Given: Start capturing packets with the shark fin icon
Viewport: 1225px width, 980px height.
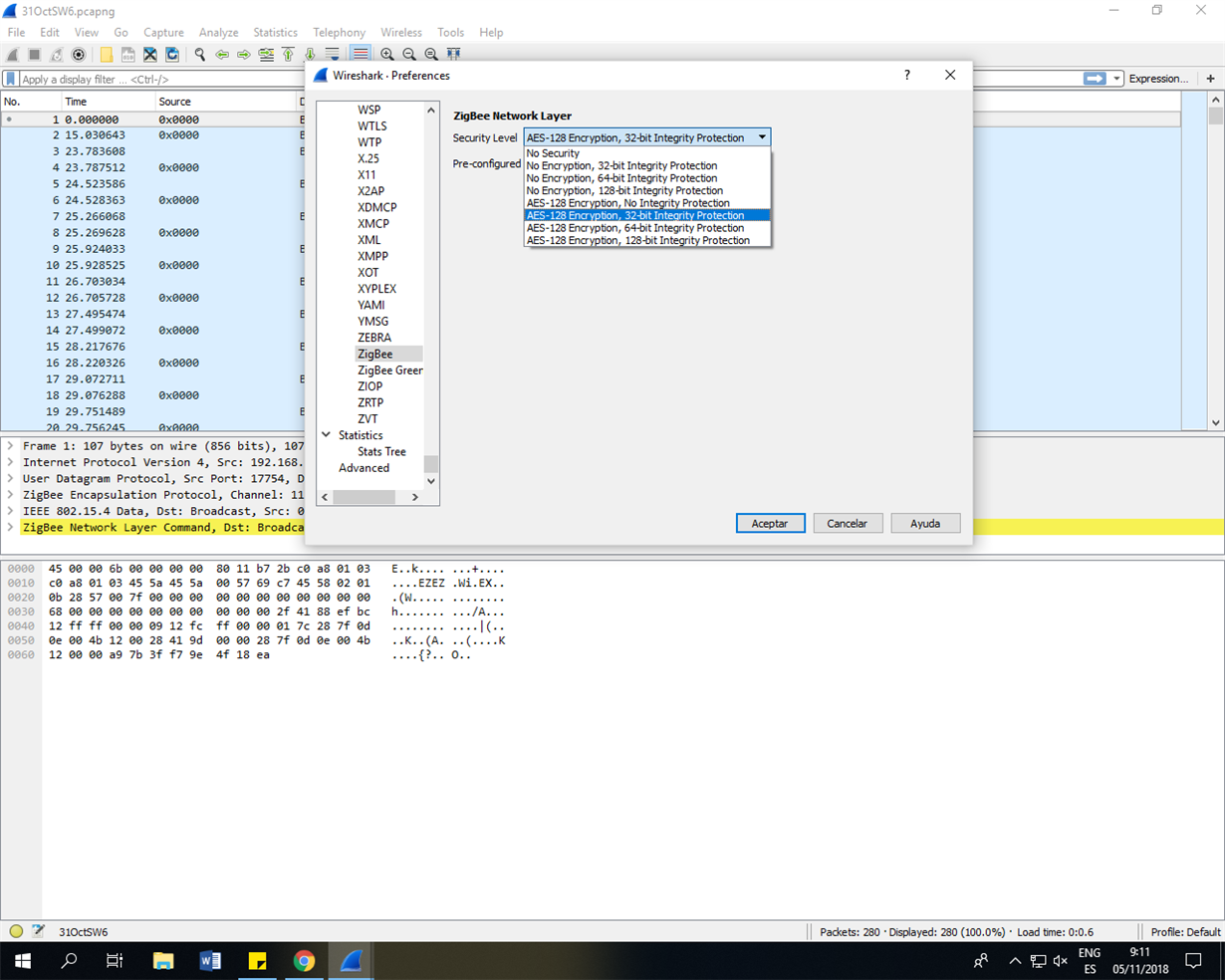Looking at the screenshot, I should 14,55.
